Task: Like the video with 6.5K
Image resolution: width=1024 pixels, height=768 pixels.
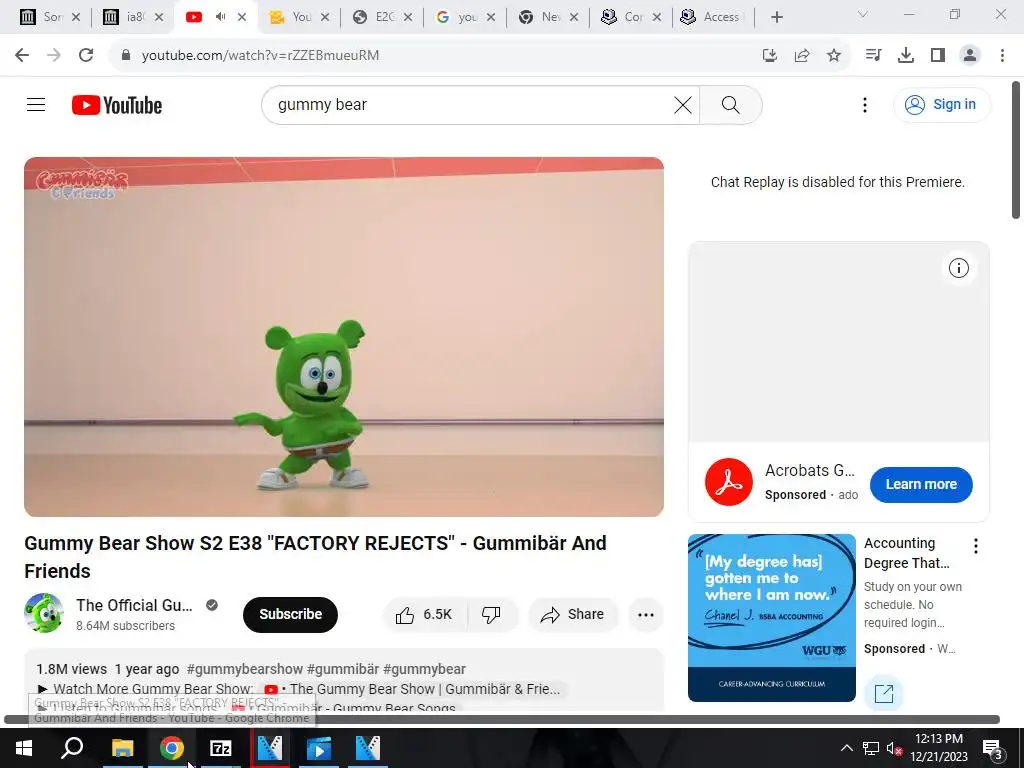Action: (424, 615)
